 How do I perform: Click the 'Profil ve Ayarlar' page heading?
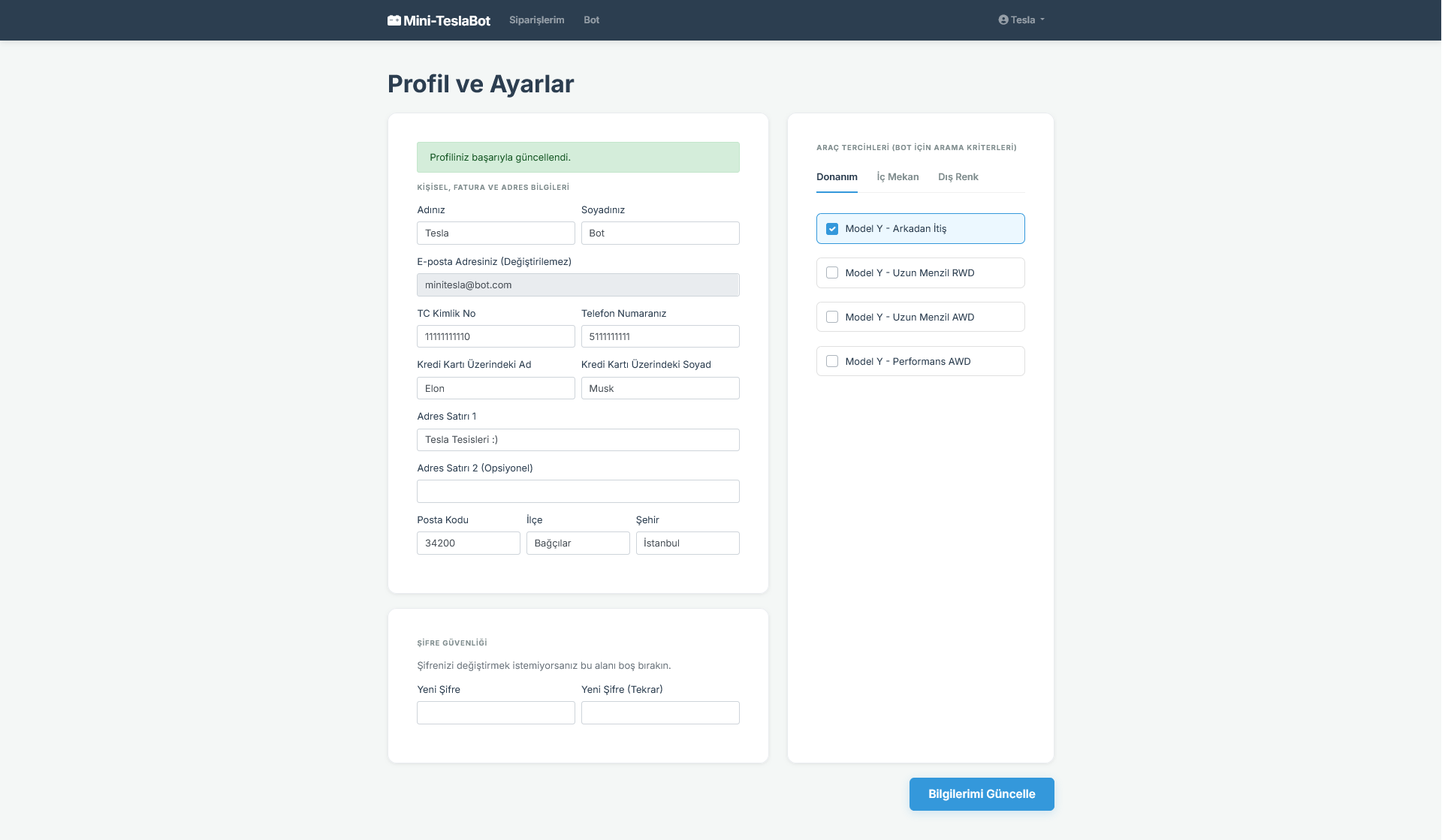[x=481, y=84]
